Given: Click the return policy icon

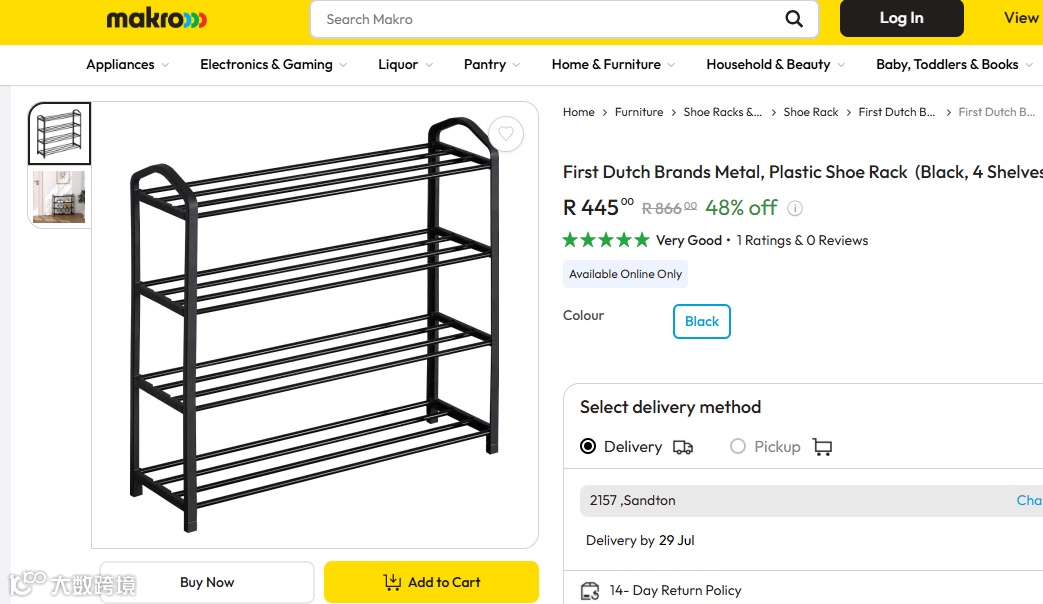Looking at the screenshot, I should 590,590.
